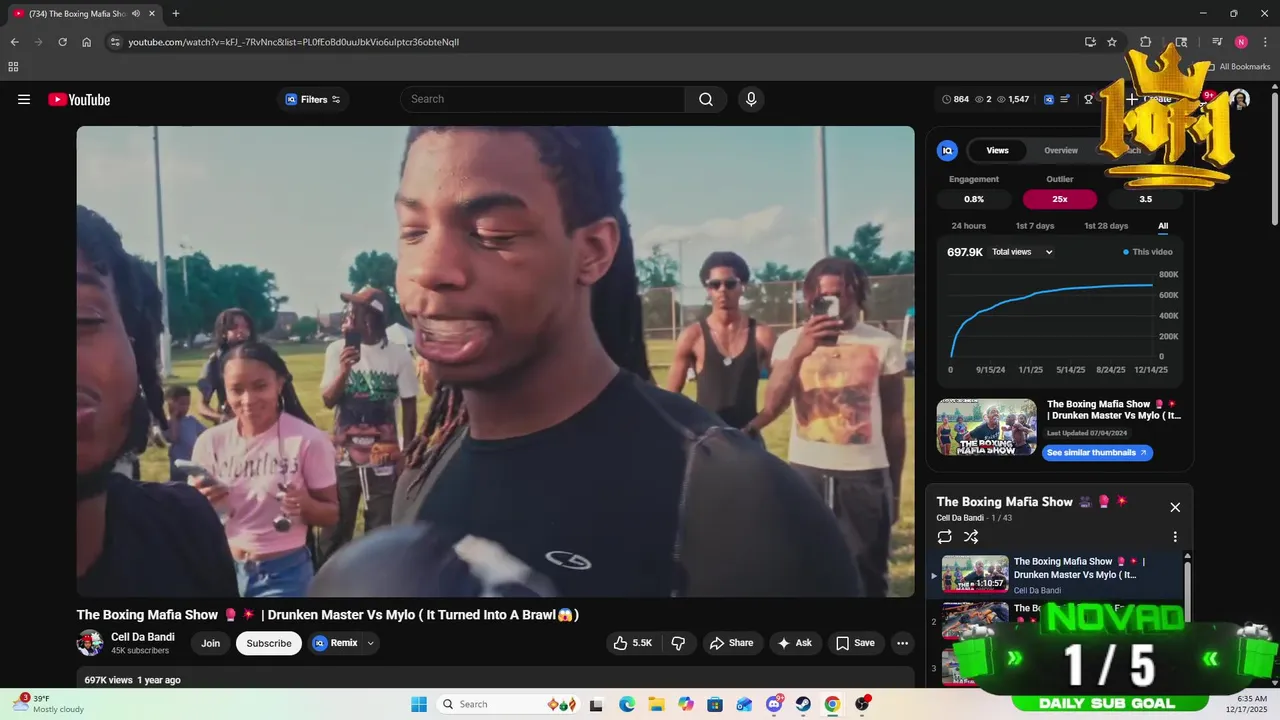Open Windows Start menu

[419, 704]
